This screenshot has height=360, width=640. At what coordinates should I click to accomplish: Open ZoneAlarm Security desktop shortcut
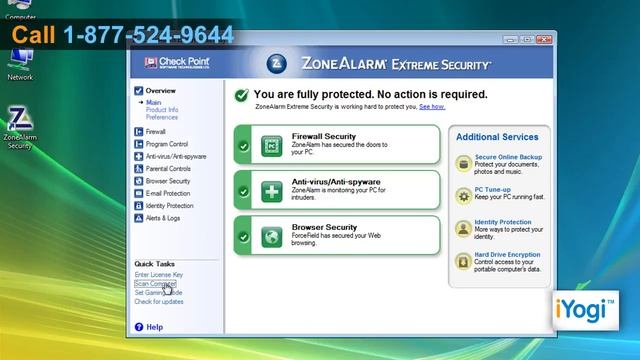(20, 128)
